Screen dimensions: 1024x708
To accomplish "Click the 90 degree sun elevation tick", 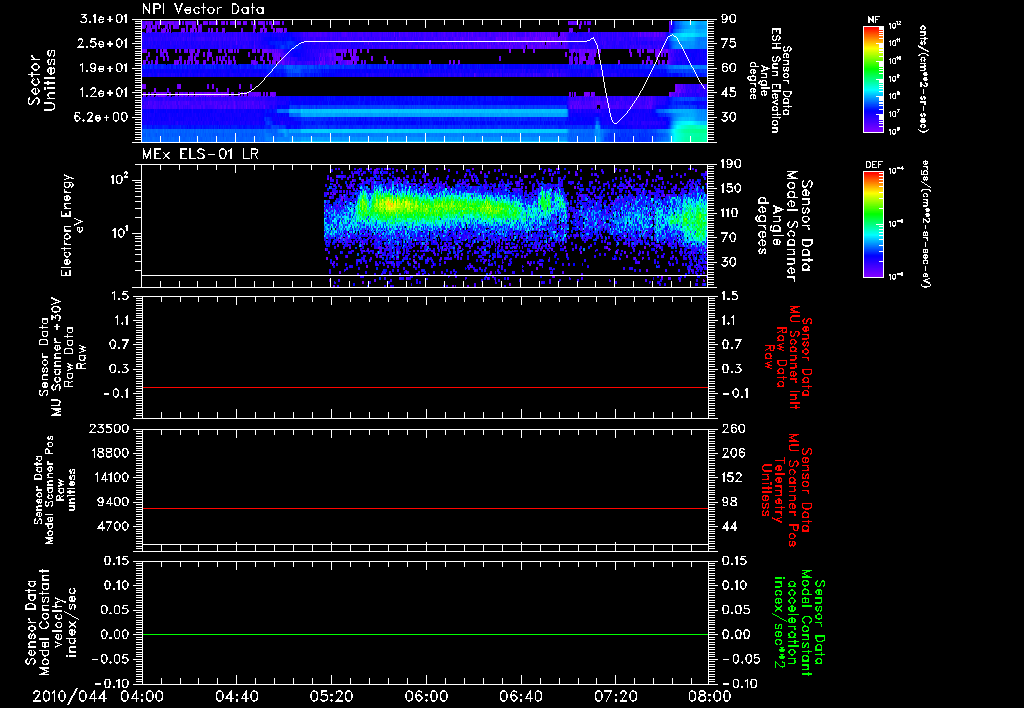I will (x=728, y=19).
